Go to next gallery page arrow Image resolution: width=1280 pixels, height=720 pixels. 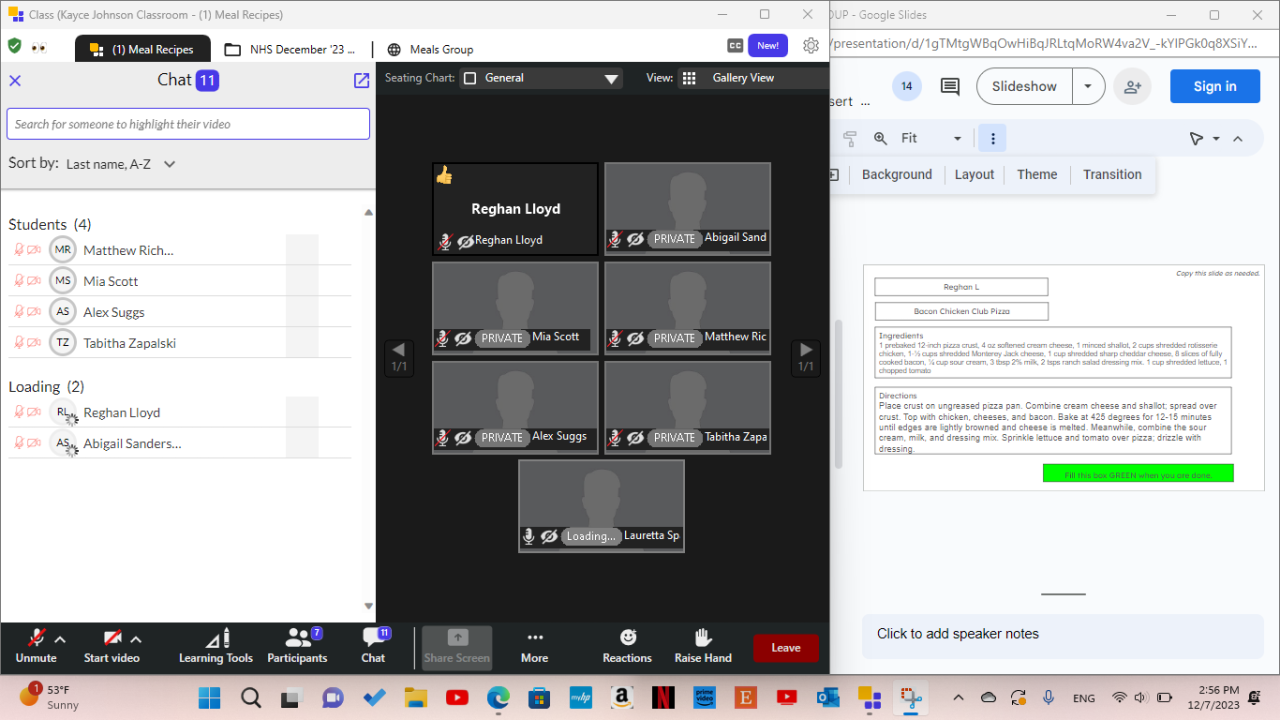[805, 357]
